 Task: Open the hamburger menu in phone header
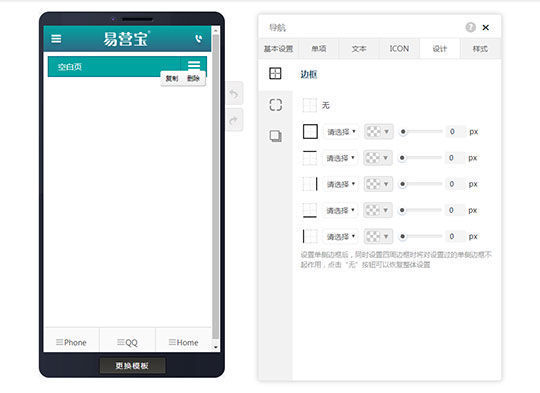(56, 39)
